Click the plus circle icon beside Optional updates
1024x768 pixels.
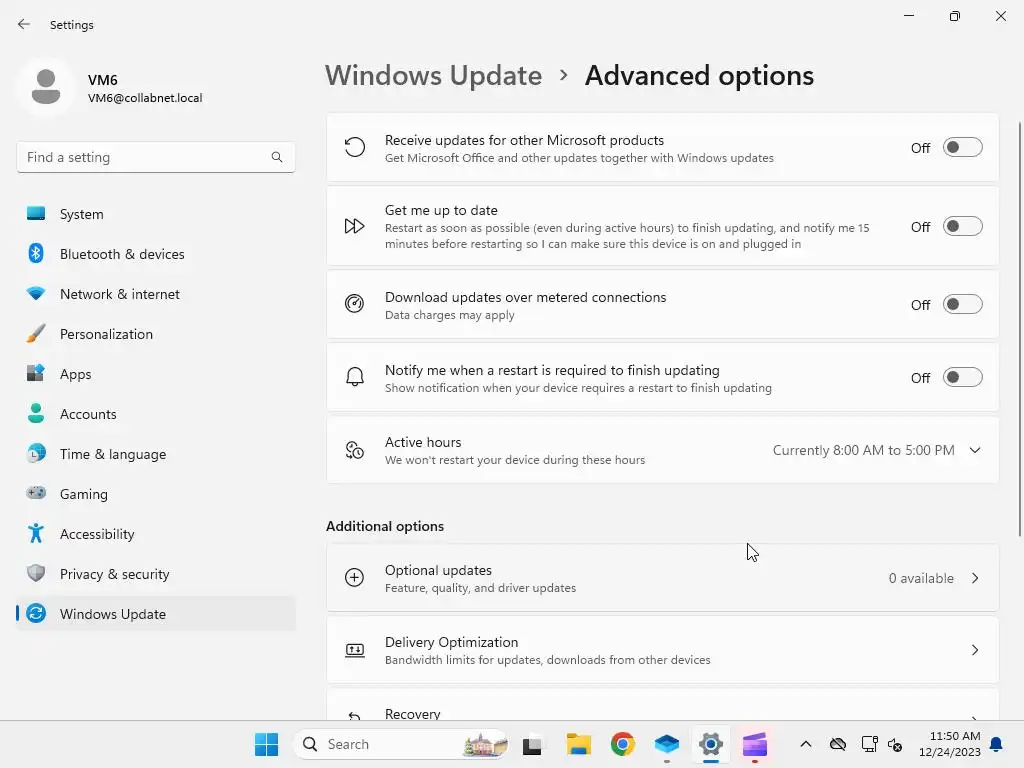pos(355,577)
